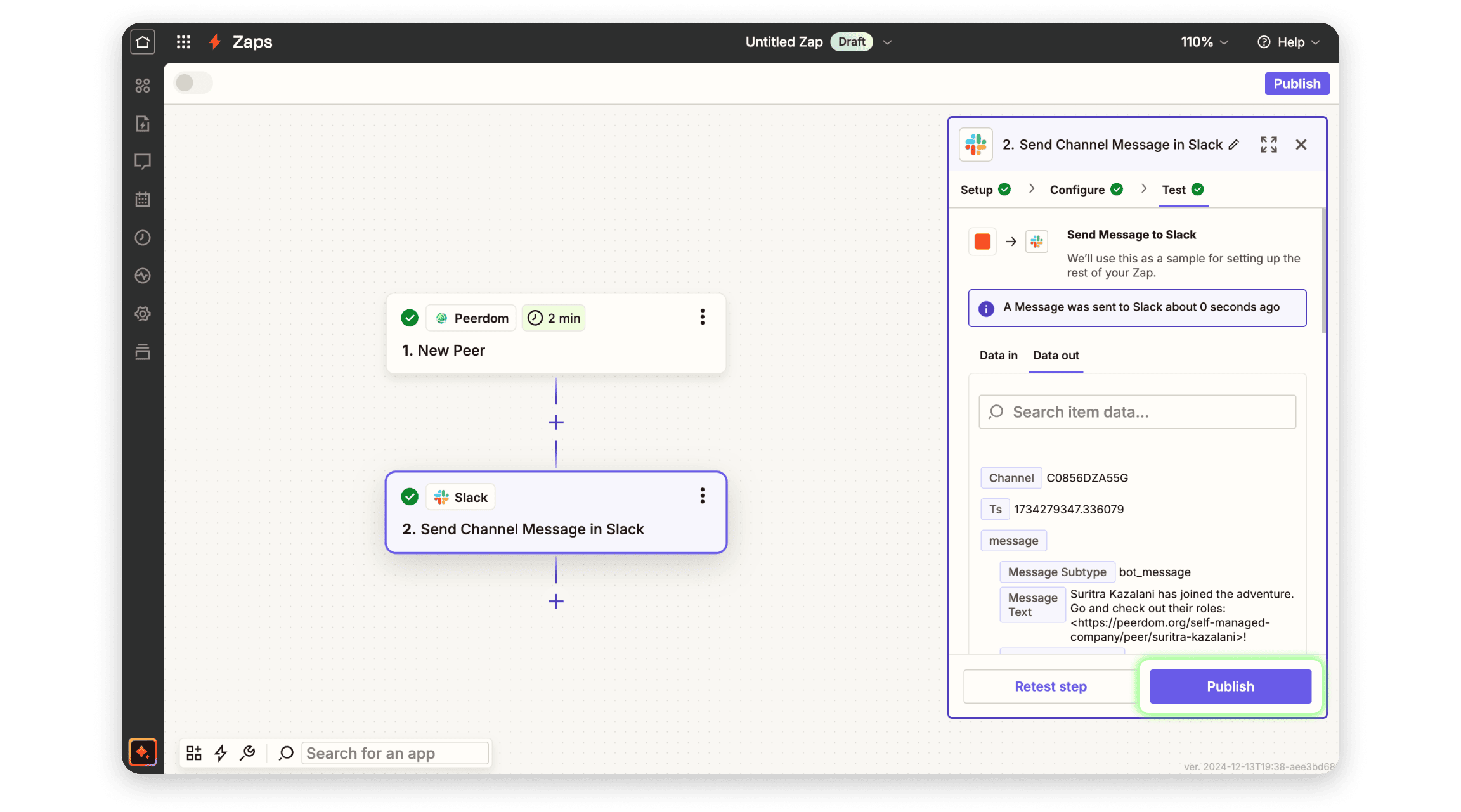The height and width of the screenshot is (812, 1461).
Task: Open the sidebar notes comment icon
Action: point(143,162)
